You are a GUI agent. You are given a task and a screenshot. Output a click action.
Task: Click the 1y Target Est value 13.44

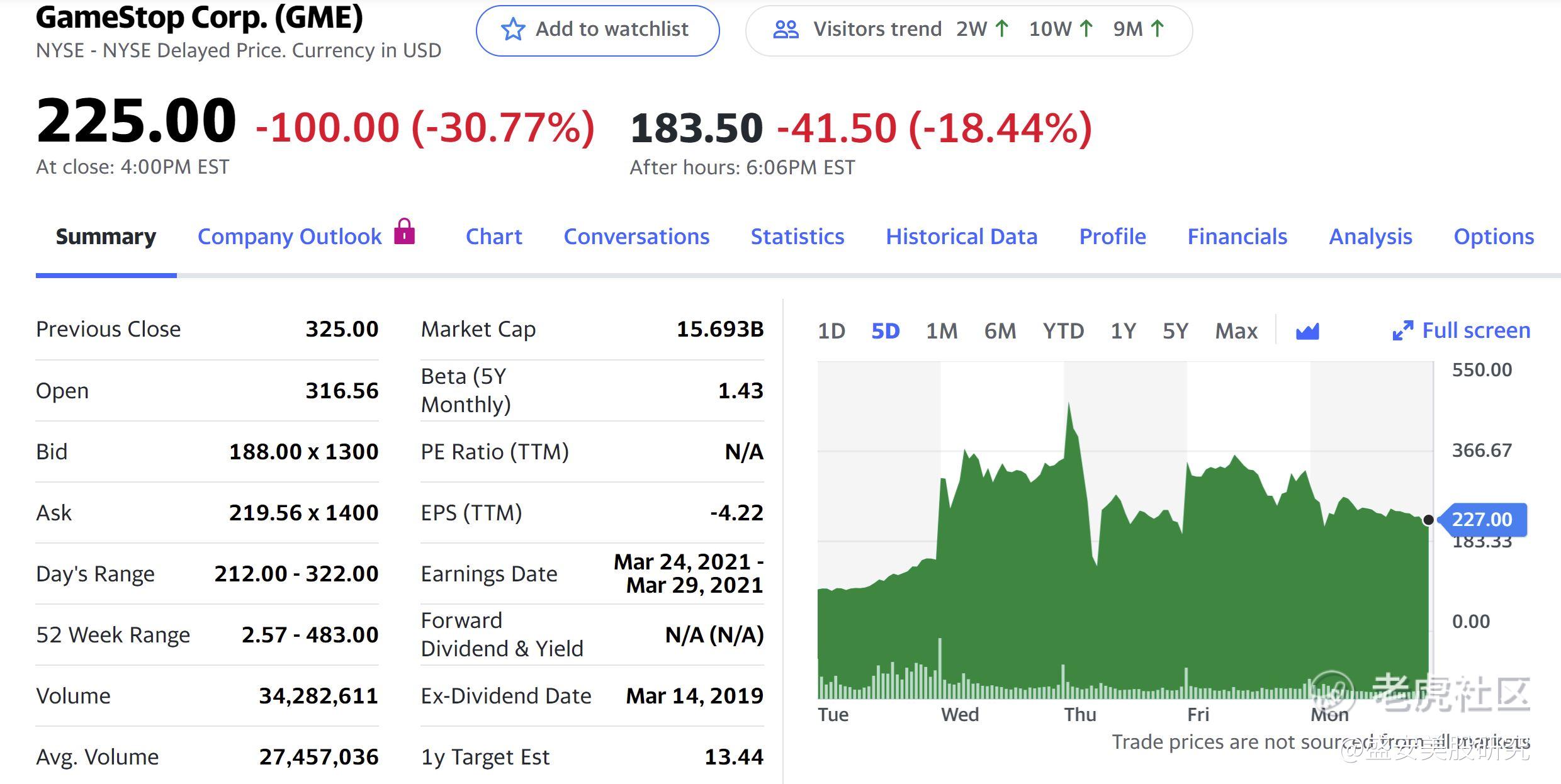[734, 757]
